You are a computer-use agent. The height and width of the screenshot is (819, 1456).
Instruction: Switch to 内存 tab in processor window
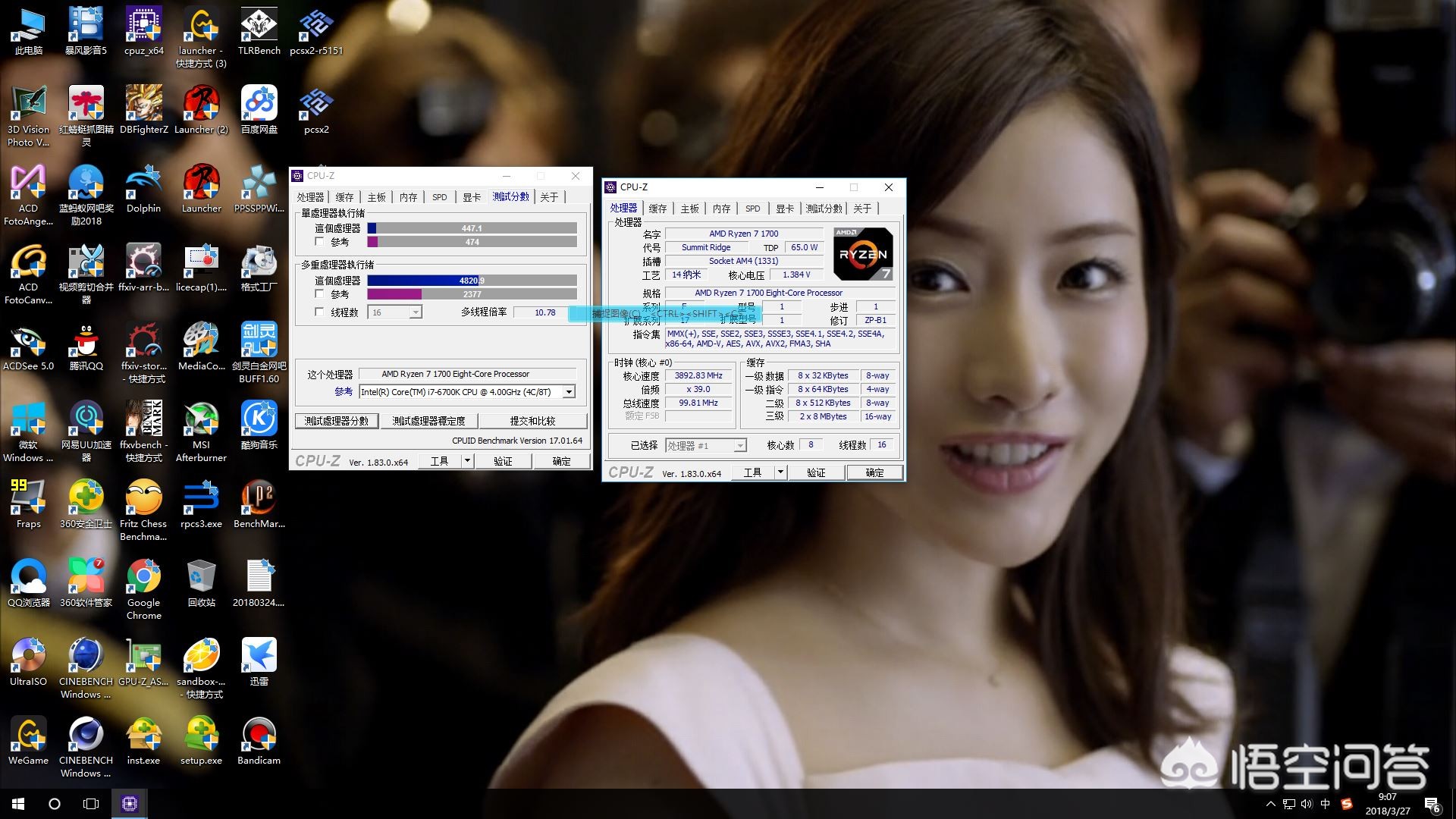coord(721,209)
